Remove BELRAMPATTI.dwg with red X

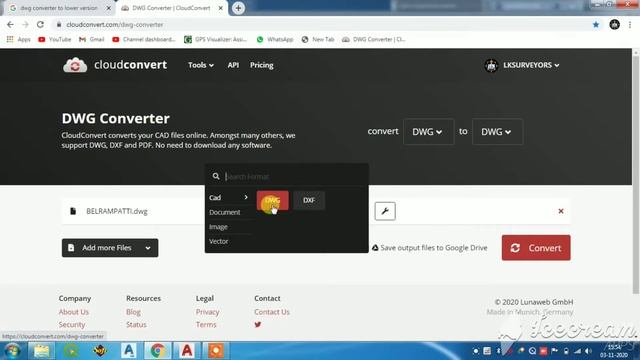pos(561,211)
